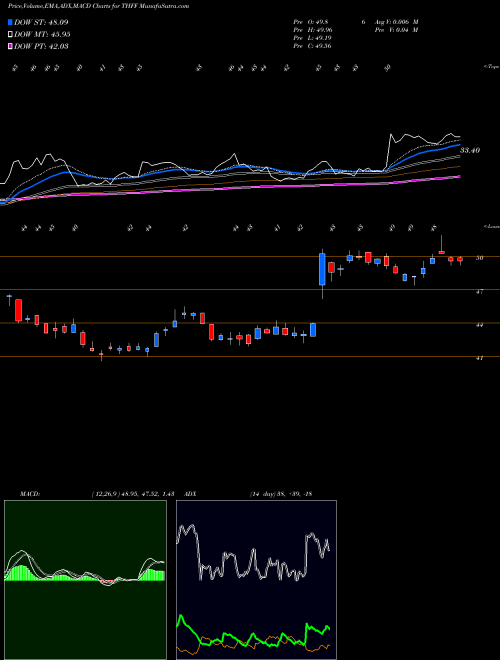
Task: Click the white DOW MT legend swatch
Action: [x=10, y=35]
